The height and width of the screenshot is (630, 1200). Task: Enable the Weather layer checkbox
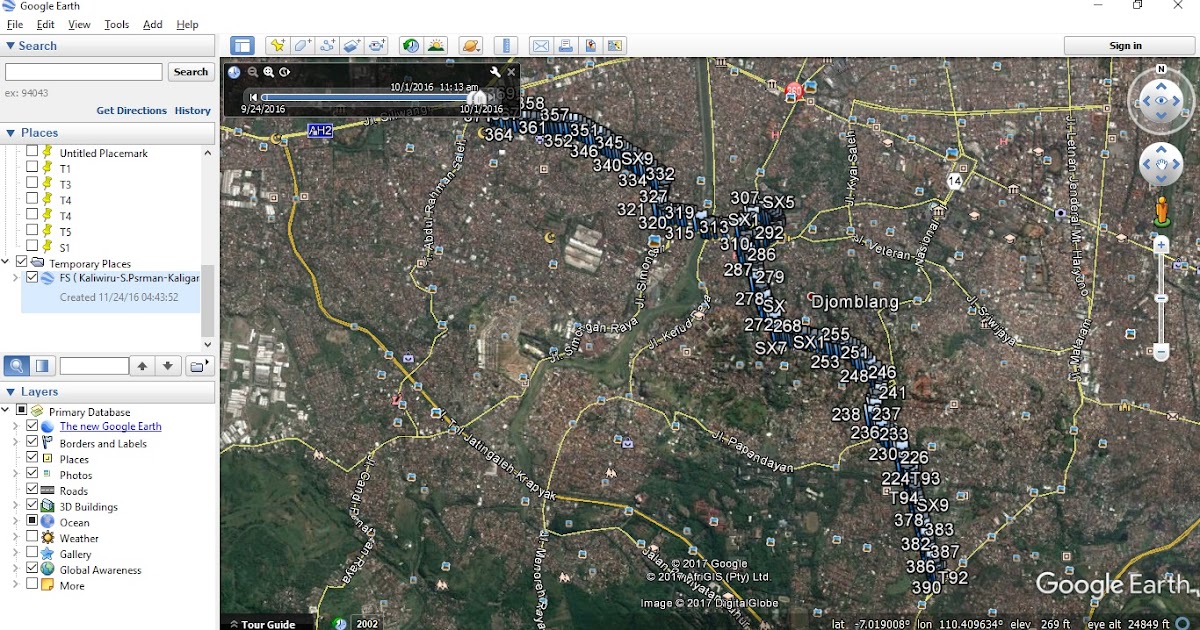32,538
